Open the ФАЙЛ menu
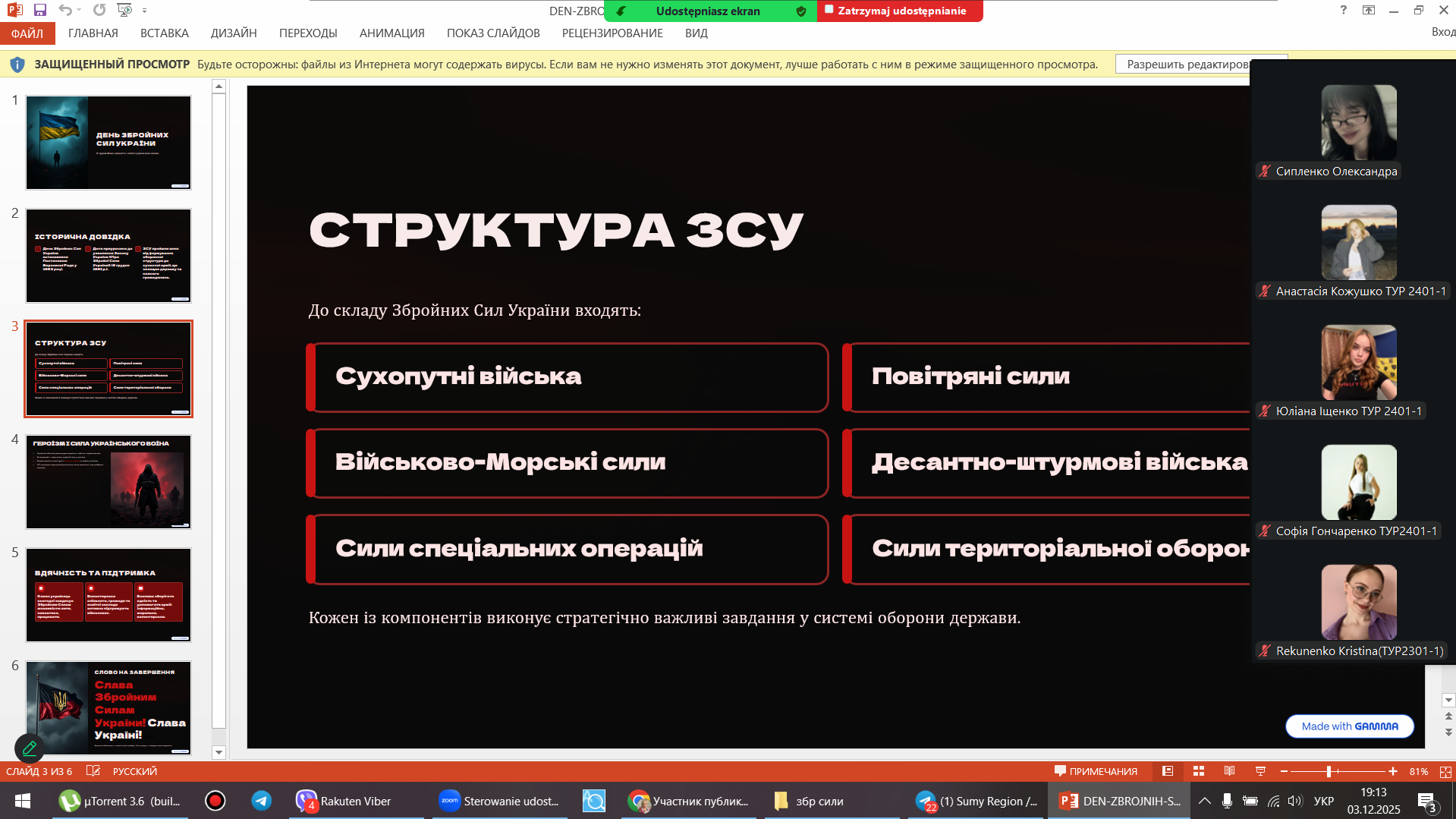This screenshot has height=819, width=1456. point(27,33)
